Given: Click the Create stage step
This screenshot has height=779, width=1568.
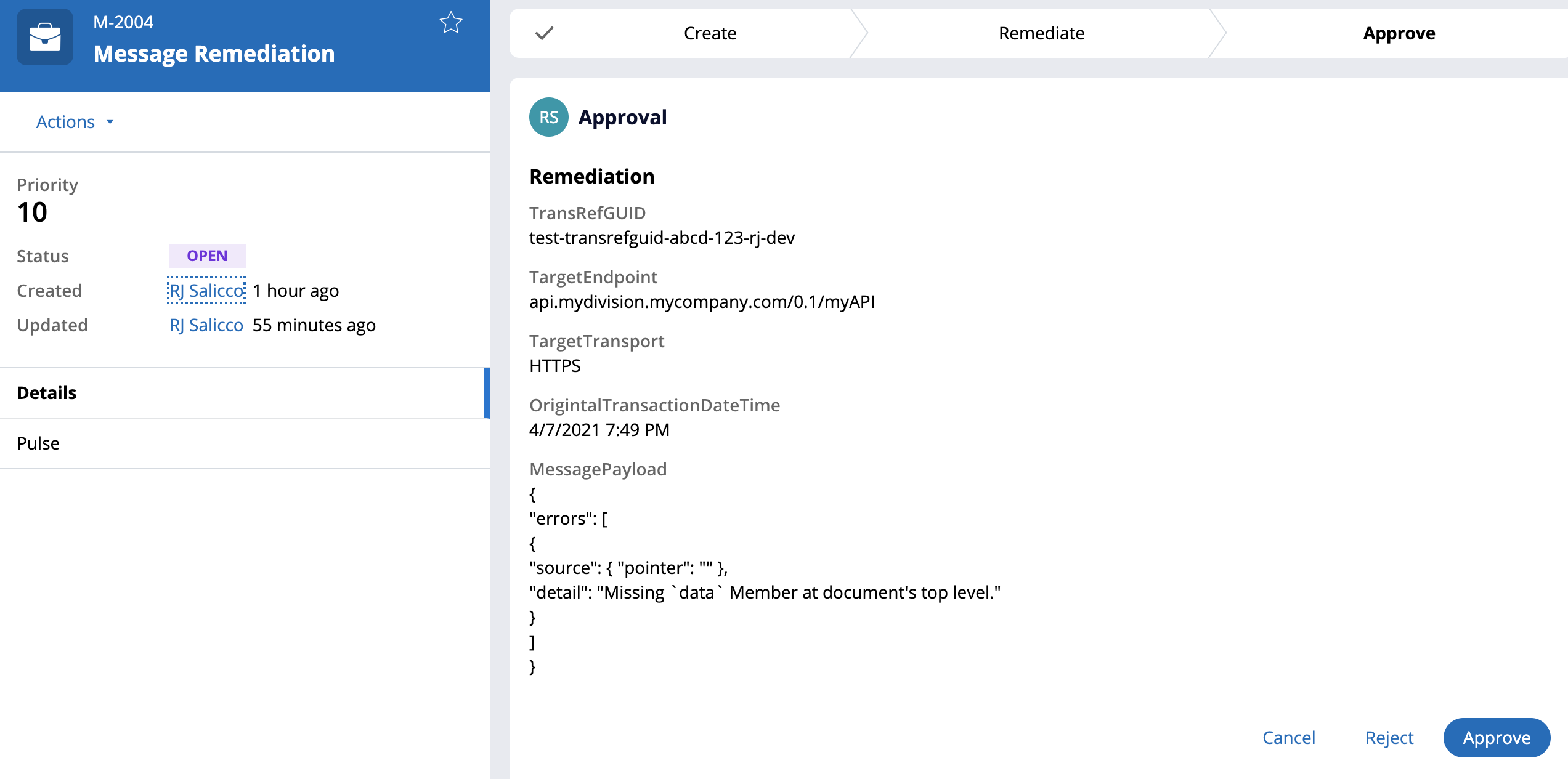Looking at the screenshot, I should pyautogui.click(x=710, y=33).
